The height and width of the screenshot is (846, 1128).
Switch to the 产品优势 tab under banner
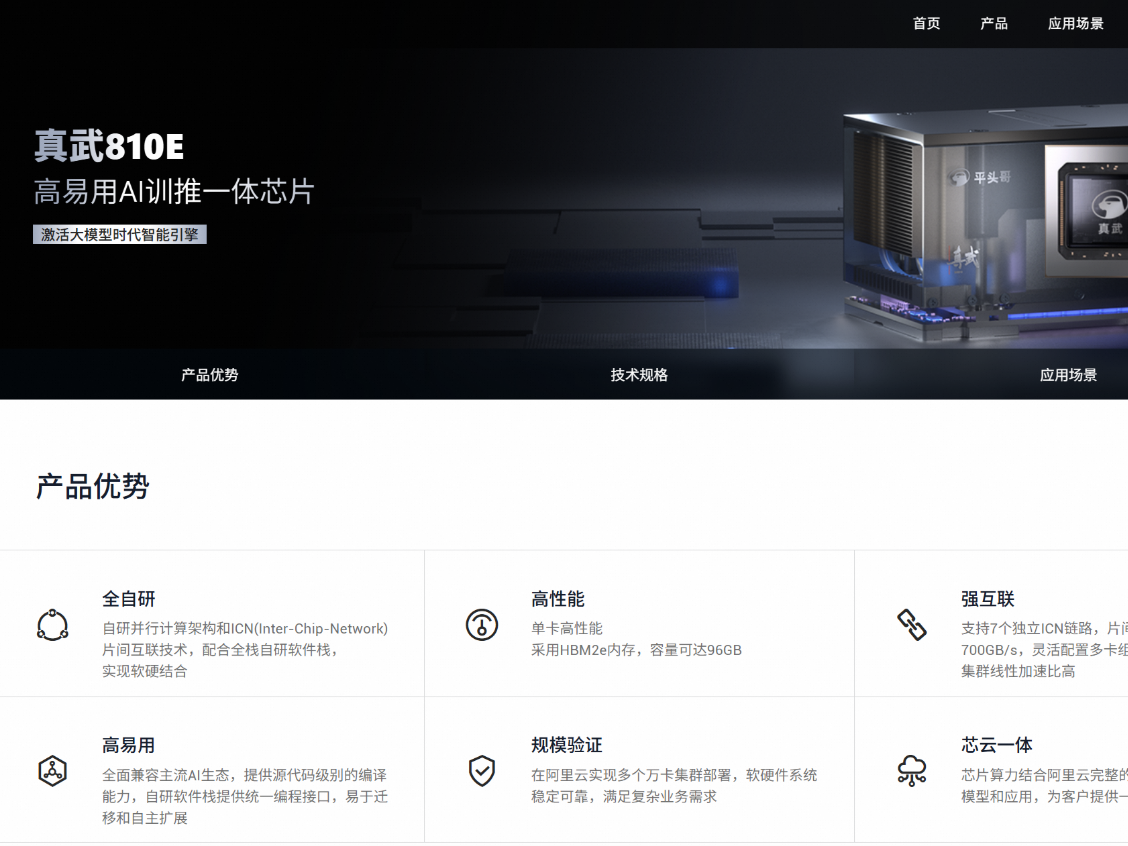210,375
